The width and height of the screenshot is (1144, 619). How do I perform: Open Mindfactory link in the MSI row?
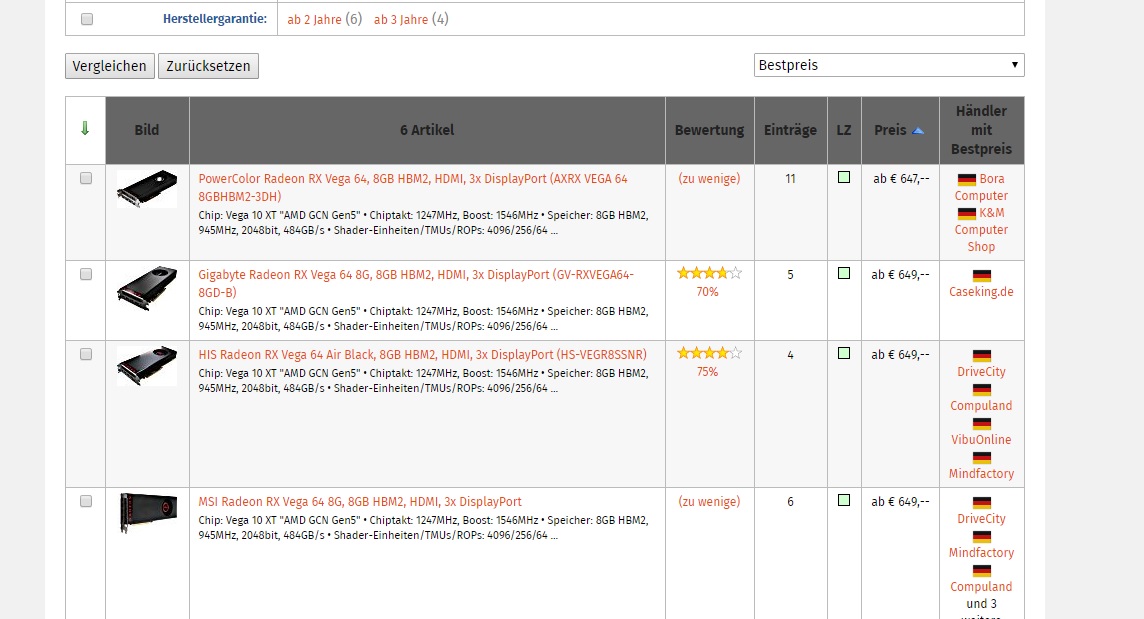click(981, 553)
